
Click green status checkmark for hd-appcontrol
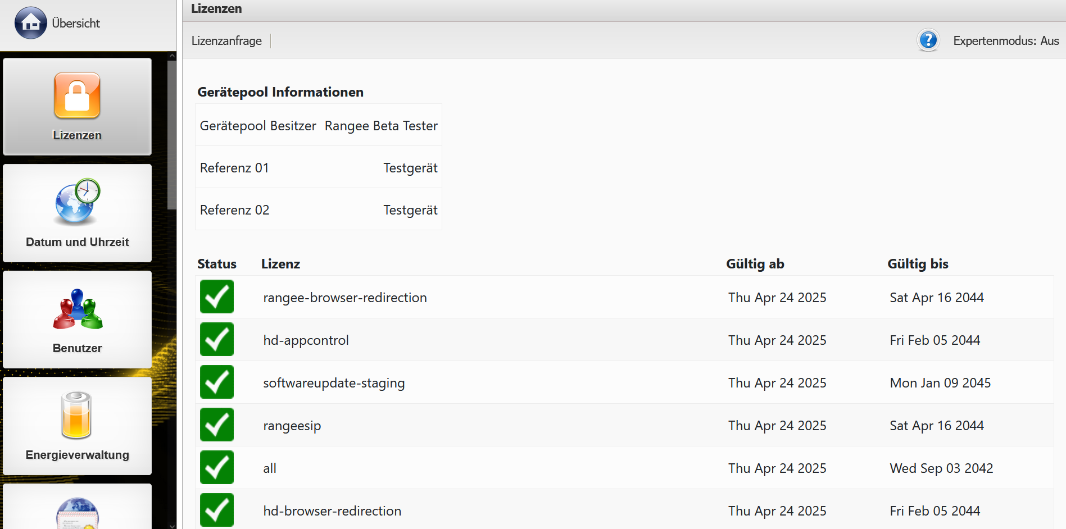[x=217, y=340]
